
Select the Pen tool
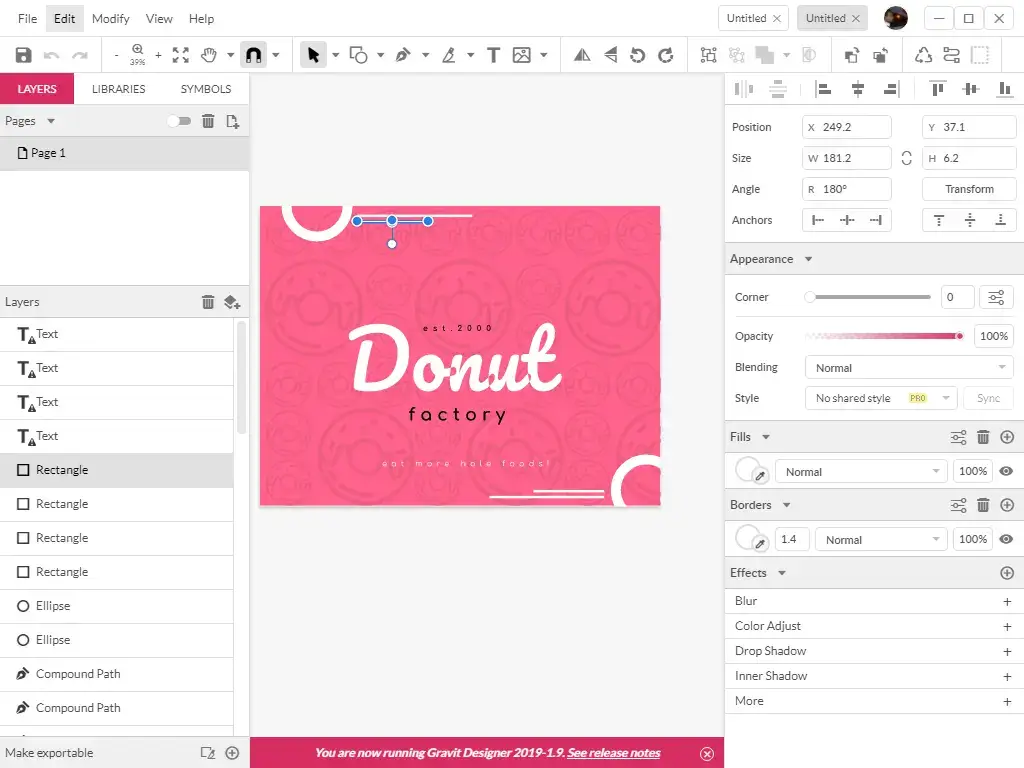tap(403, 56)
